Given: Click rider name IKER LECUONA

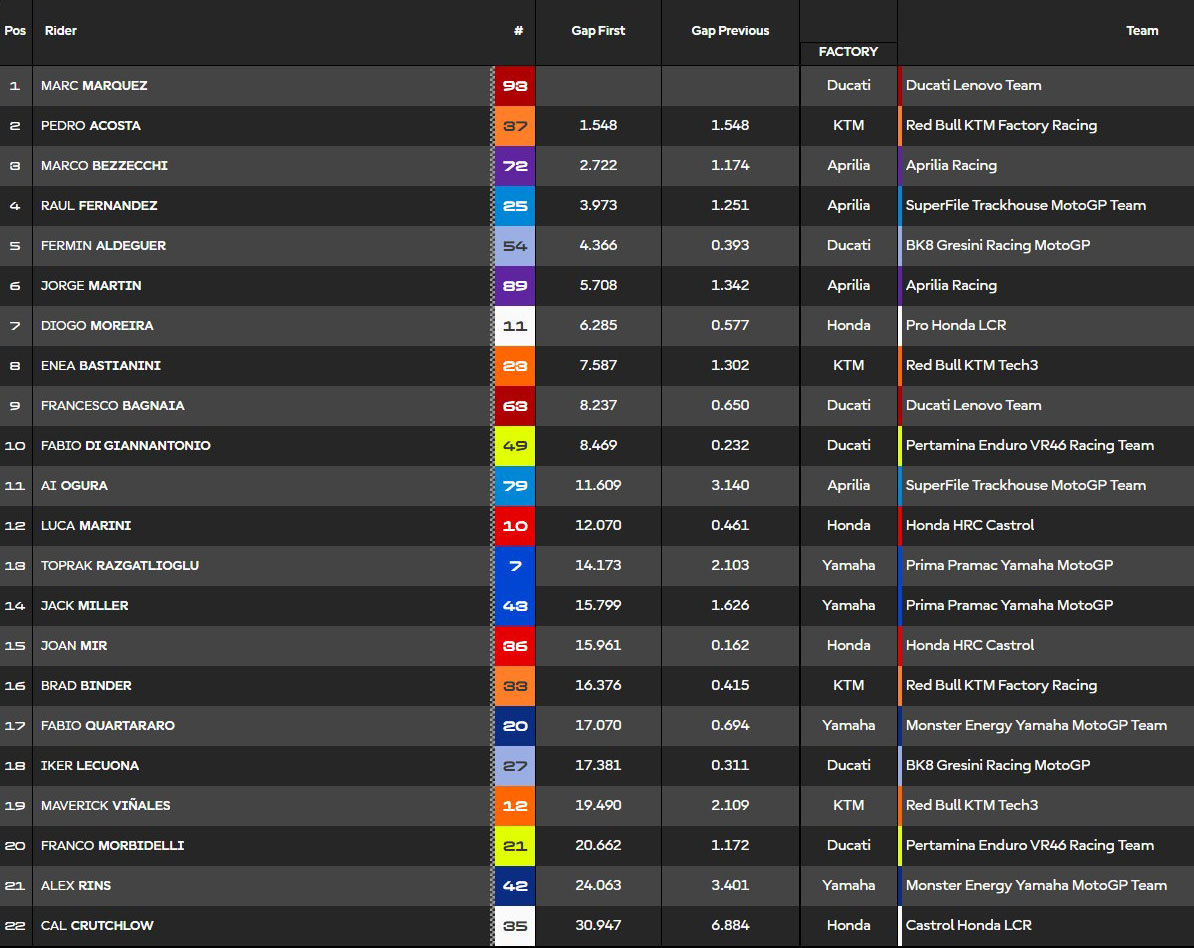Looking at the screenshot, I should [x=90, y=765].
